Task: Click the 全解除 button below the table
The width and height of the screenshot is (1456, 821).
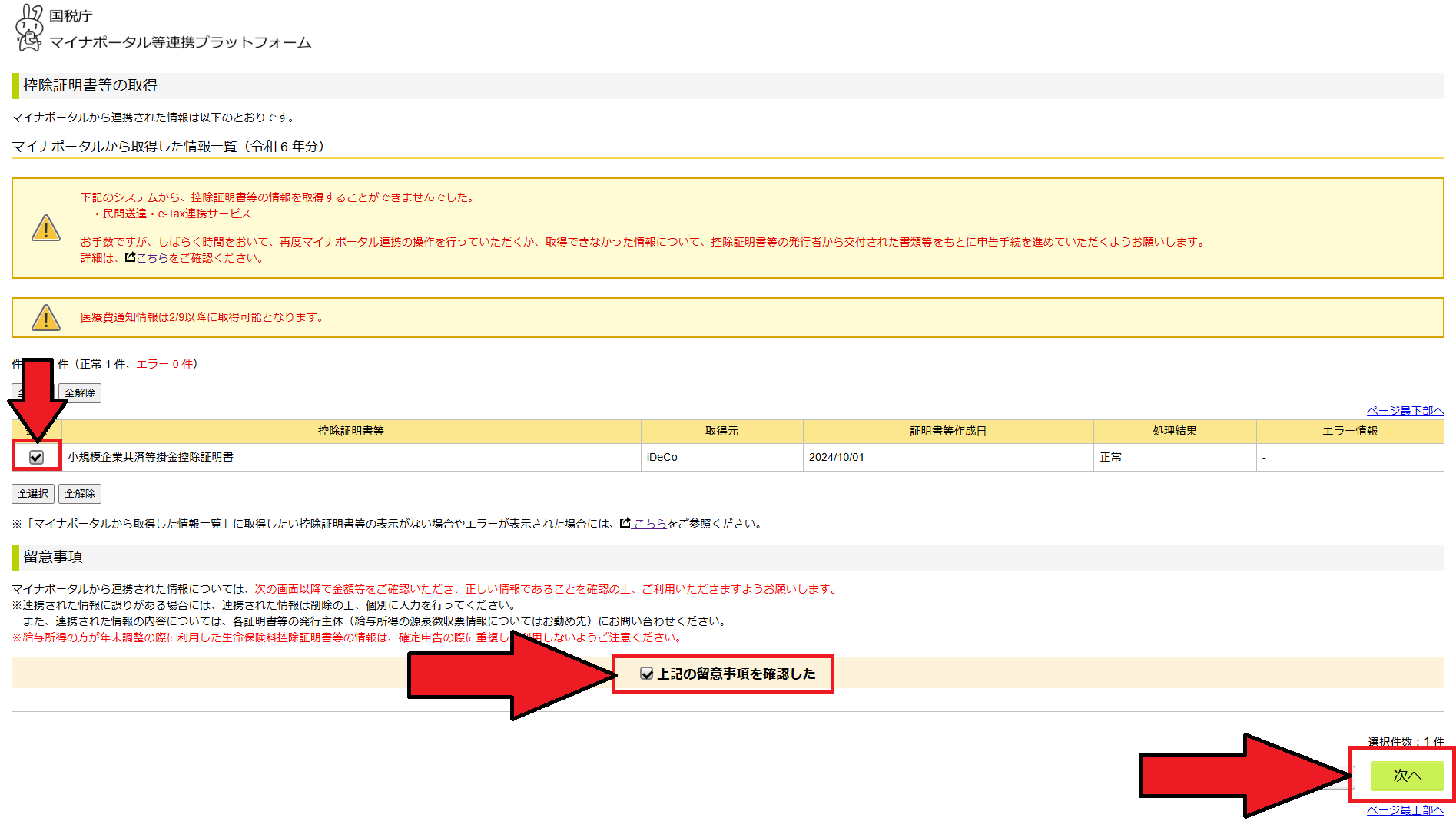Action: point(80,494)
